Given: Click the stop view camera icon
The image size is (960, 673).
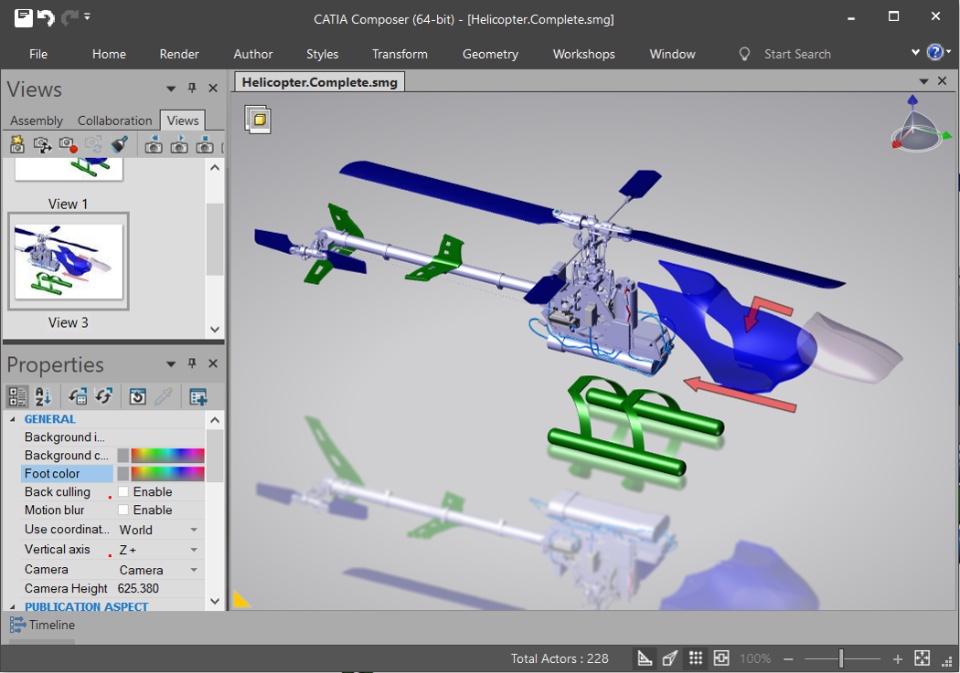Looking at the screenshot, I should click(x=204, y=145).
